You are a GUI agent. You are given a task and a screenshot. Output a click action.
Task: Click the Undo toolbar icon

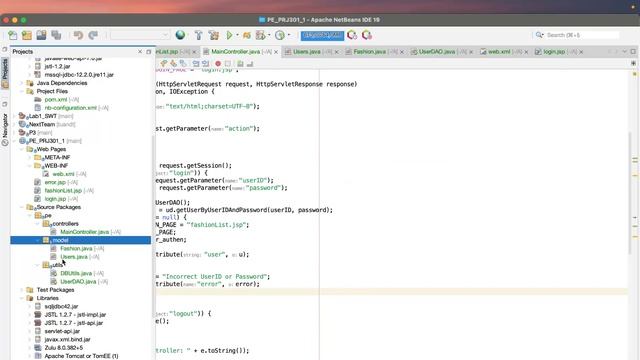[x=78, y=36]
